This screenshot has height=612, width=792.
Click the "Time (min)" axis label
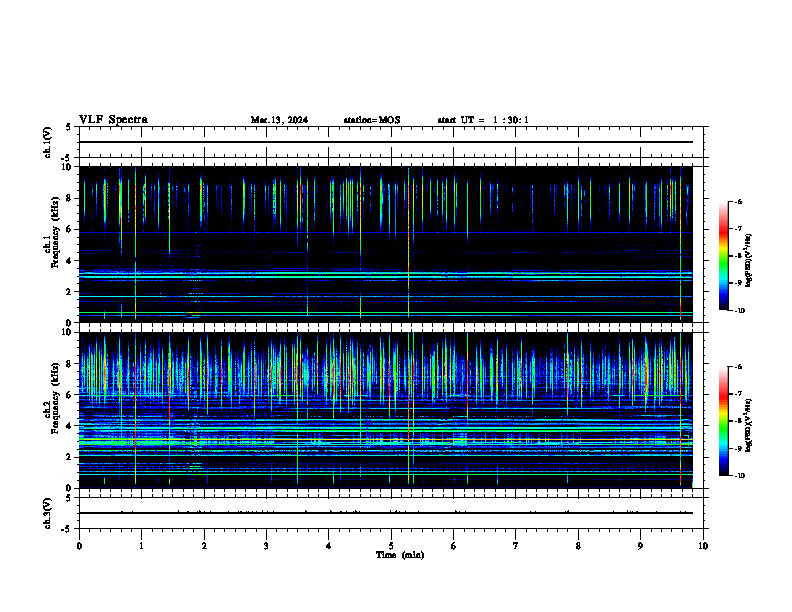pos(400,555)
